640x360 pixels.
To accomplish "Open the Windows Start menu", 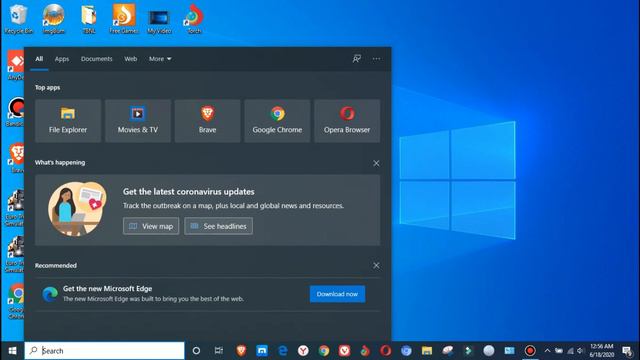I will tap(12, 351).
